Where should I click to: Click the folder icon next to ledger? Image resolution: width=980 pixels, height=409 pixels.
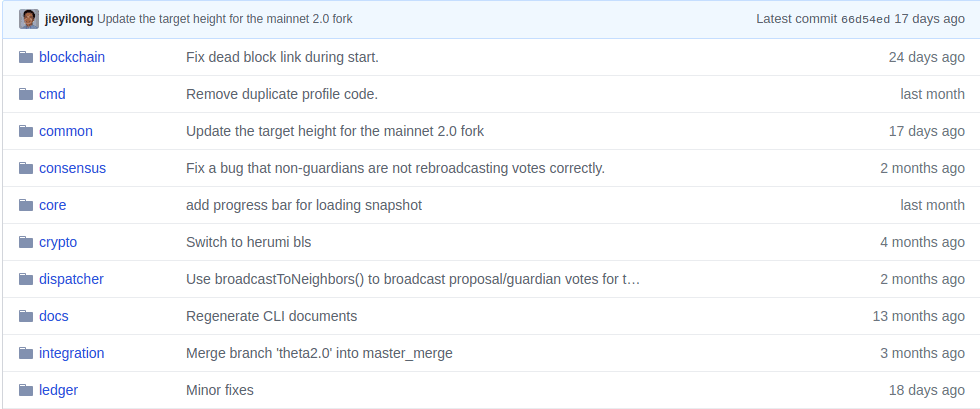tap(27, 390)
